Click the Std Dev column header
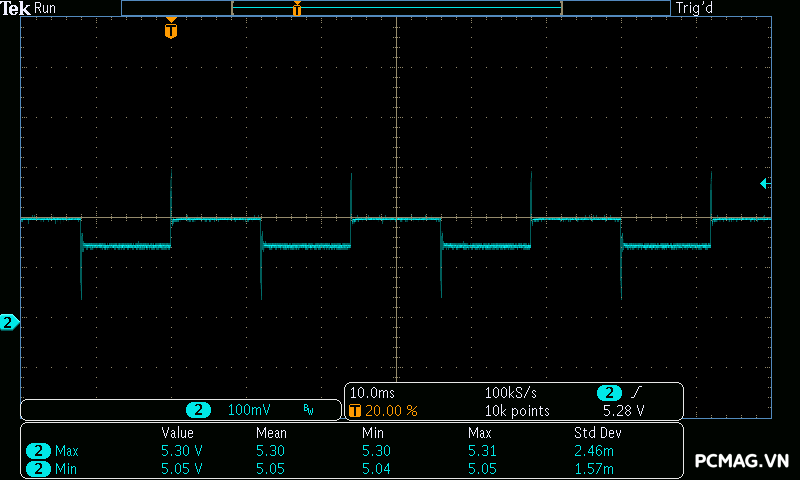Screen dimensions: 800x480 click(597, 433)
